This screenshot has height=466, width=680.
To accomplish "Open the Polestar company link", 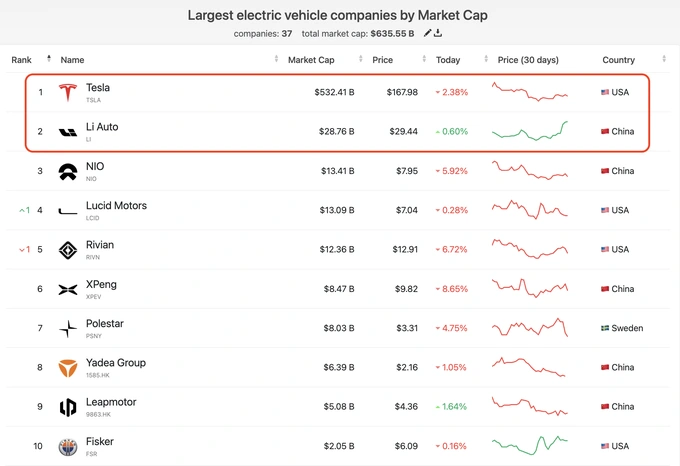I will (105, 323).
